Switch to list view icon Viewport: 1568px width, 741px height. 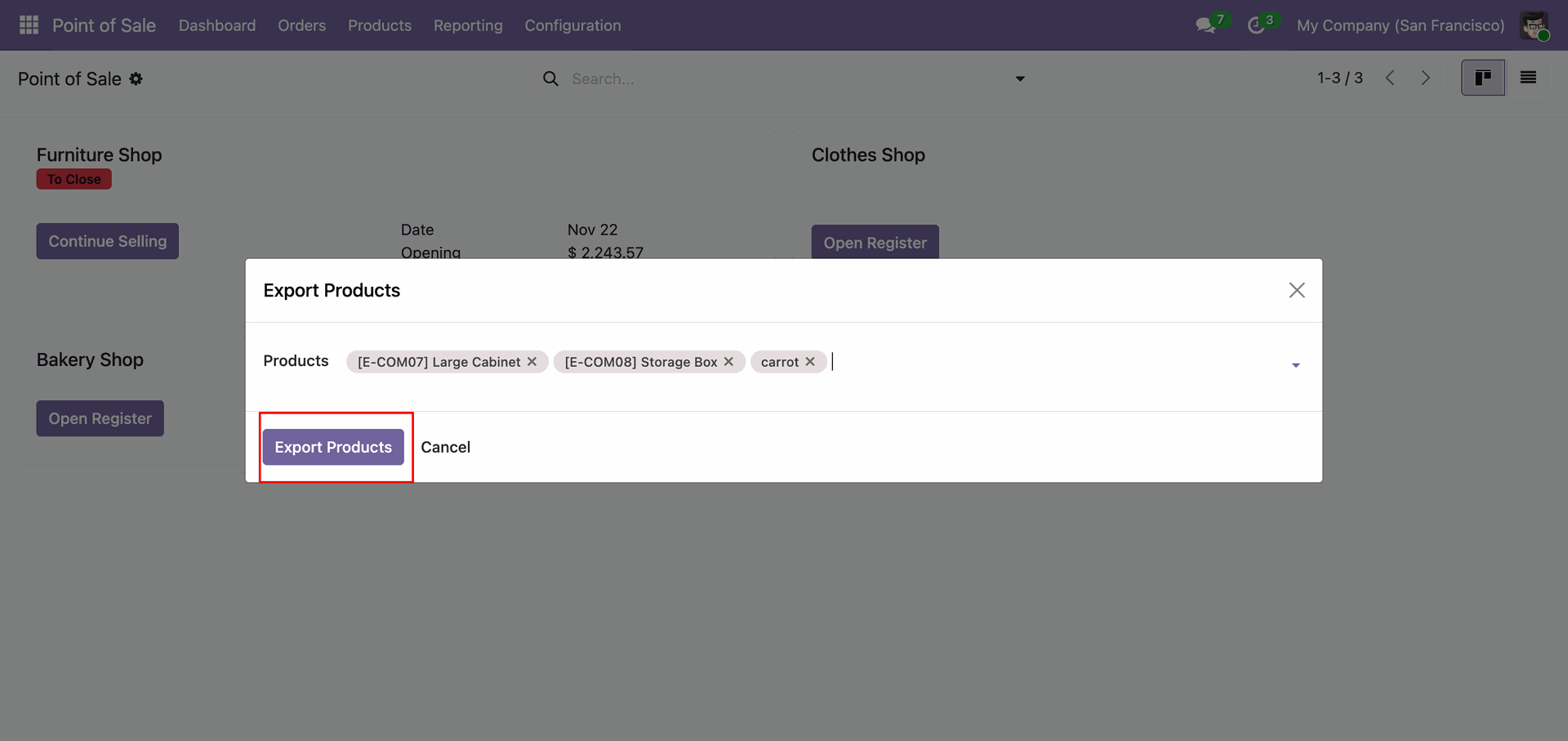1528,78
